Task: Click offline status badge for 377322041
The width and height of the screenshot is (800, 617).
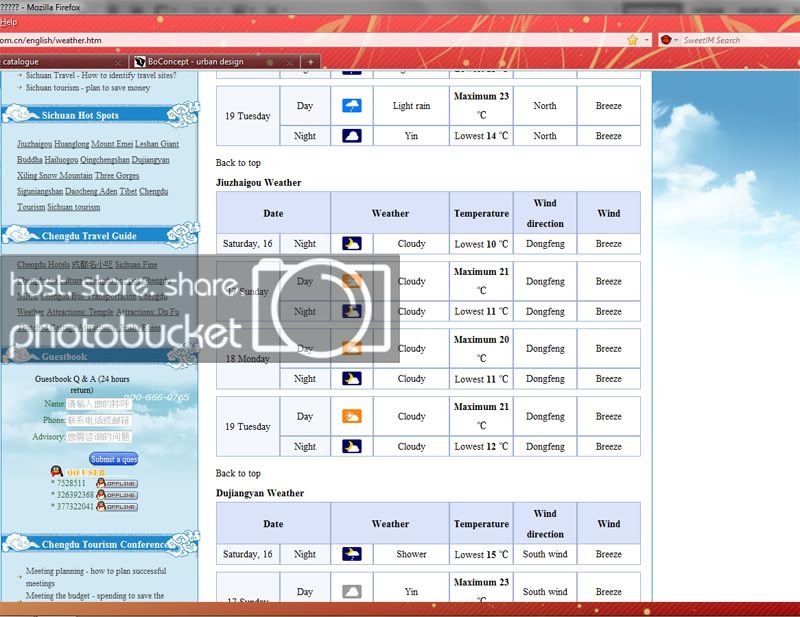Action: [117, 506]
